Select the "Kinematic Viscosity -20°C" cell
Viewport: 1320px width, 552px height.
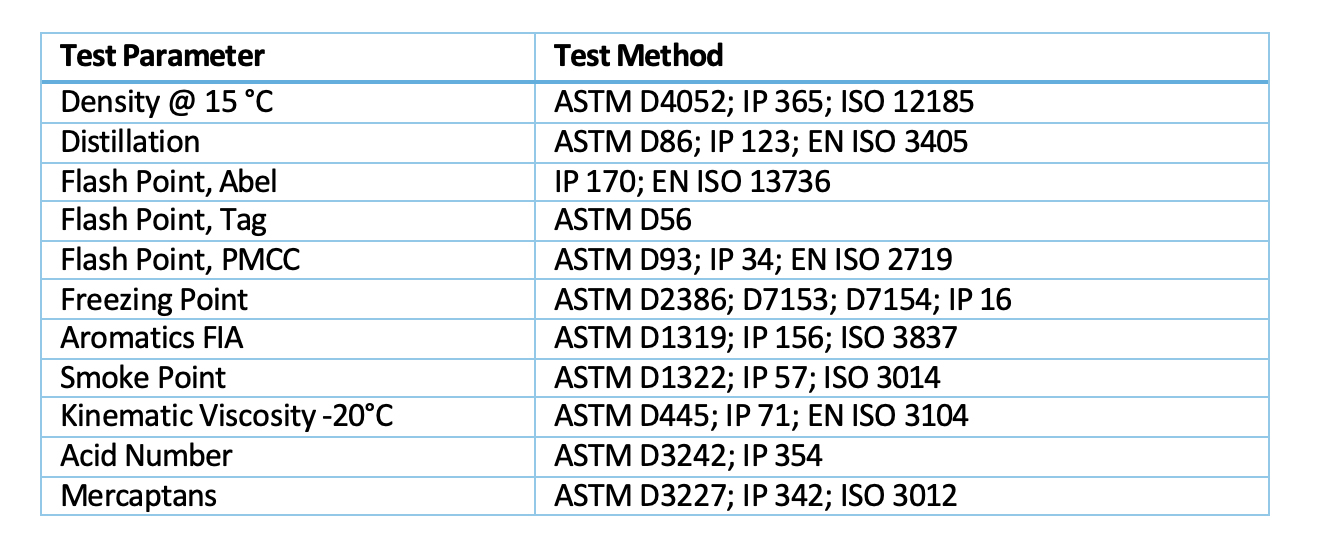(226, 416)
